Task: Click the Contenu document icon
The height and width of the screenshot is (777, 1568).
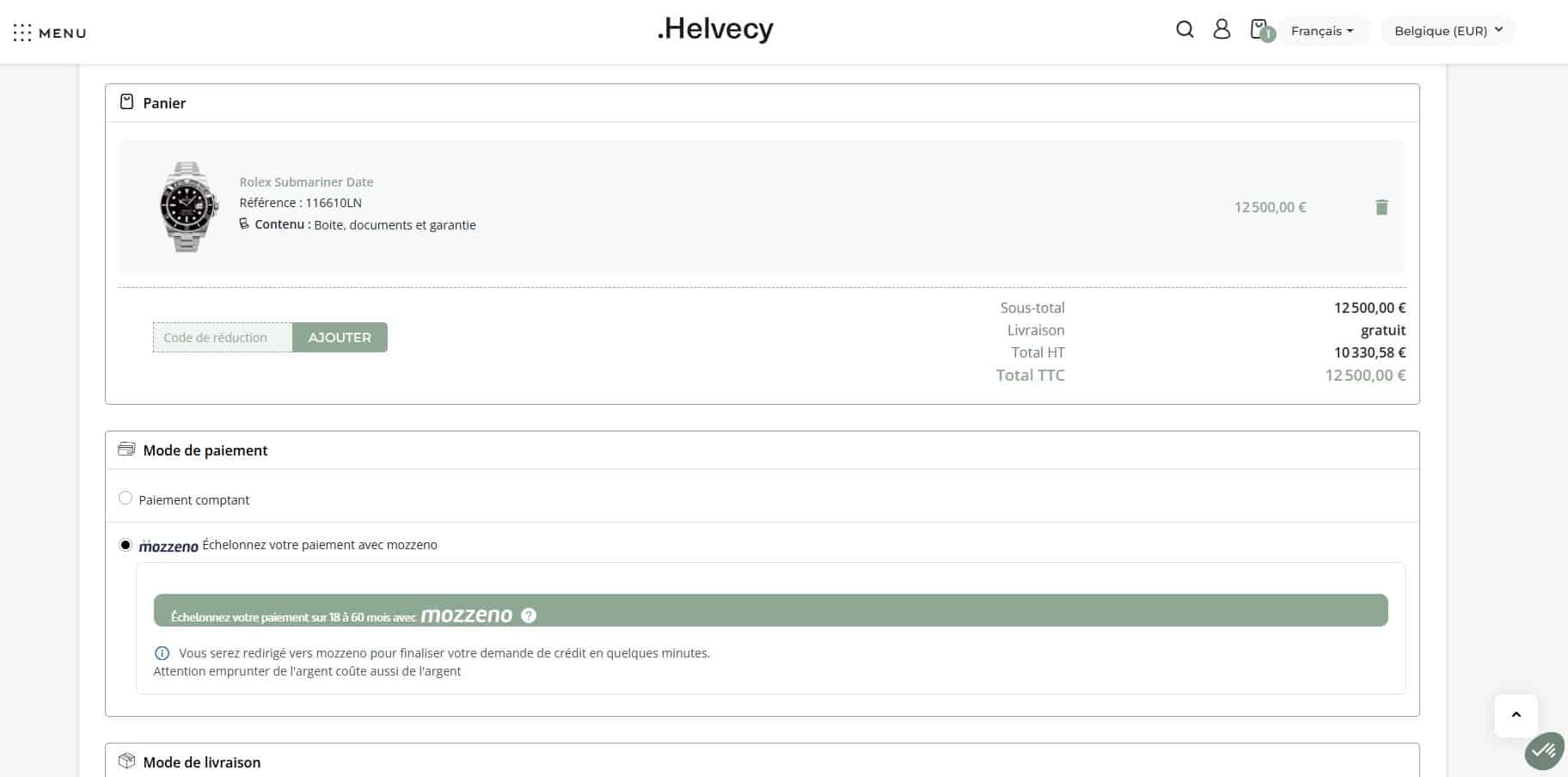Action: tap(244, 223)
